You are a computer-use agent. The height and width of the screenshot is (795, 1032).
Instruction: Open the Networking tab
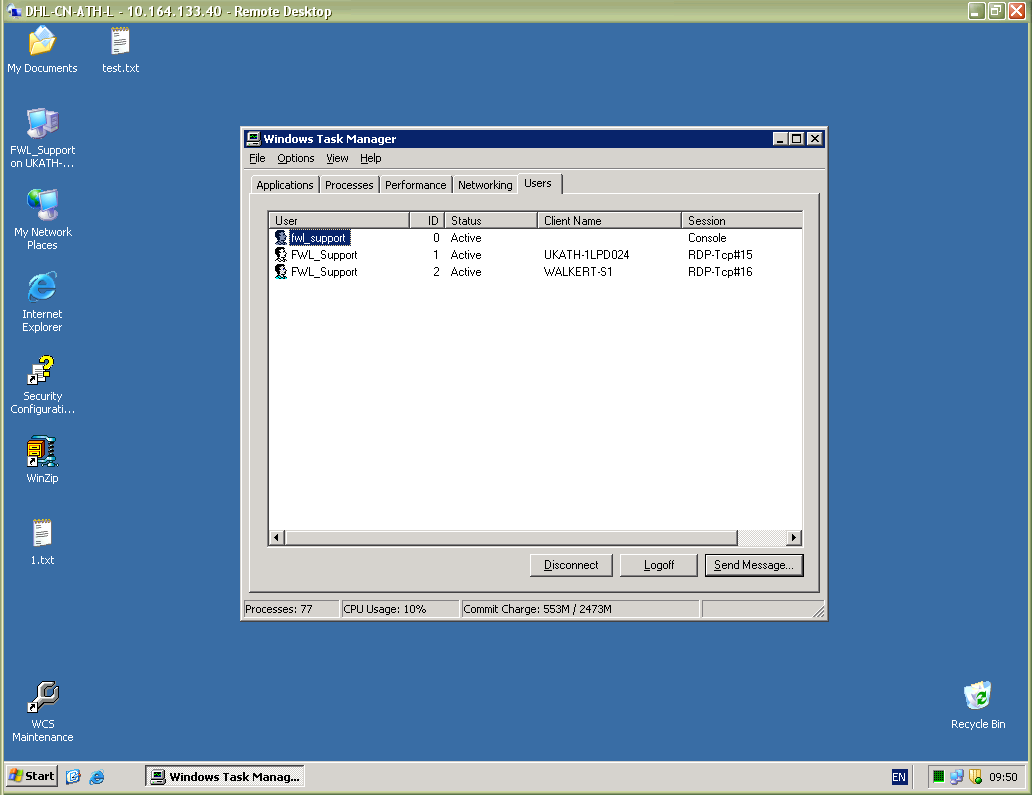(x=485, y=185)
